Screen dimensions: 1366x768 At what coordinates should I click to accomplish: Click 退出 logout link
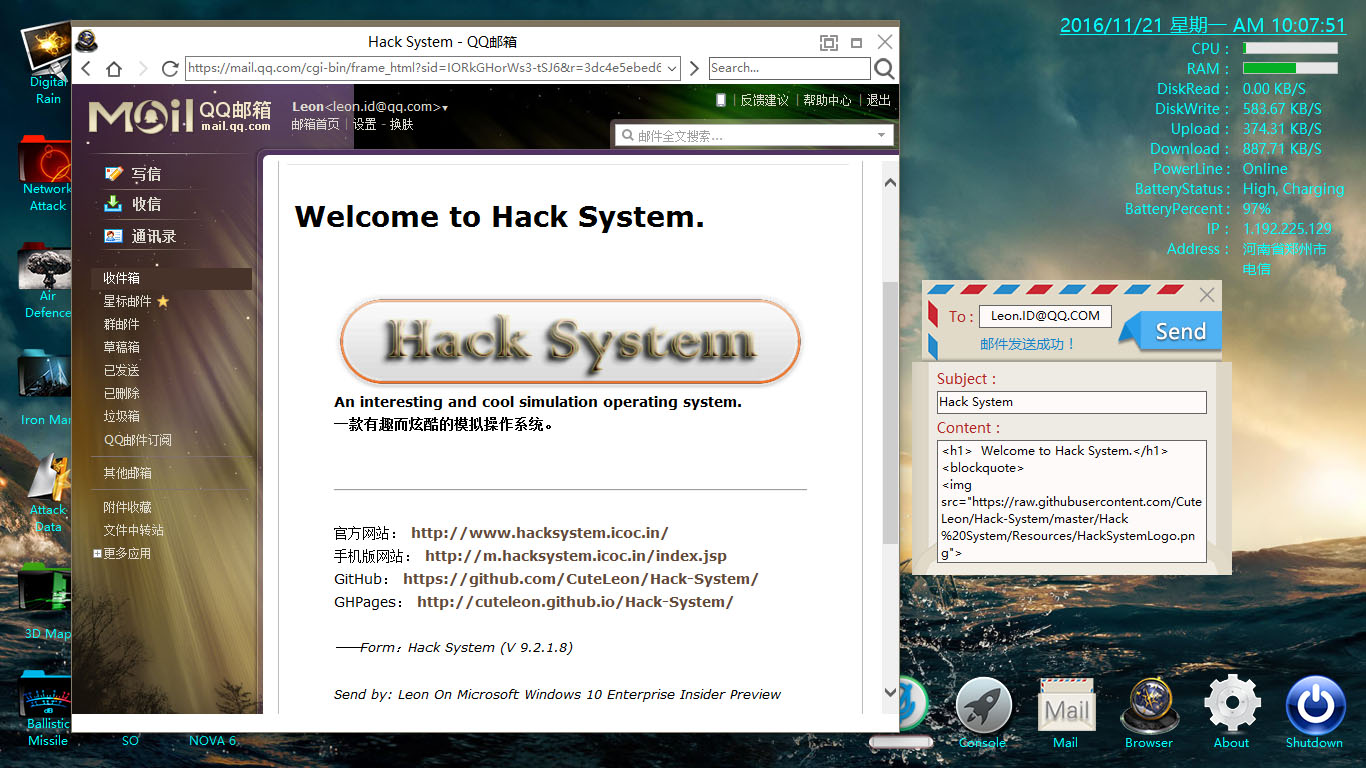pos(878,100)
